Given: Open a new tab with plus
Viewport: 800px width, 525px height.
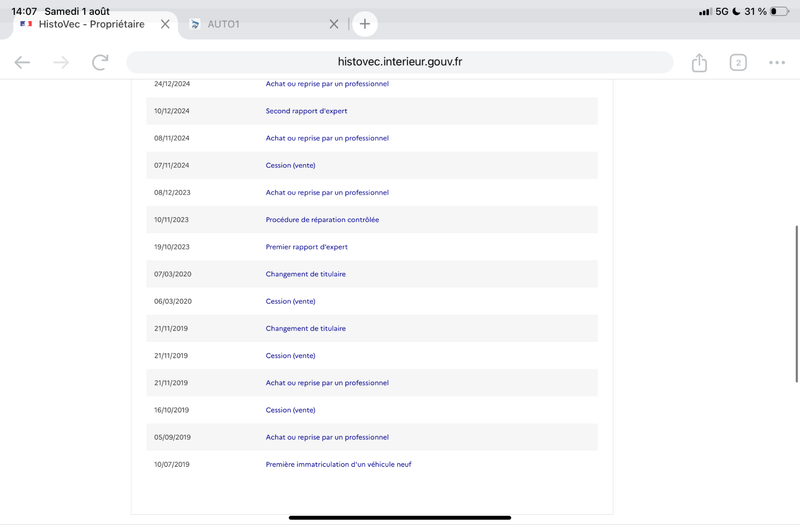Looking at the screenshot, I should click(364, 24).
